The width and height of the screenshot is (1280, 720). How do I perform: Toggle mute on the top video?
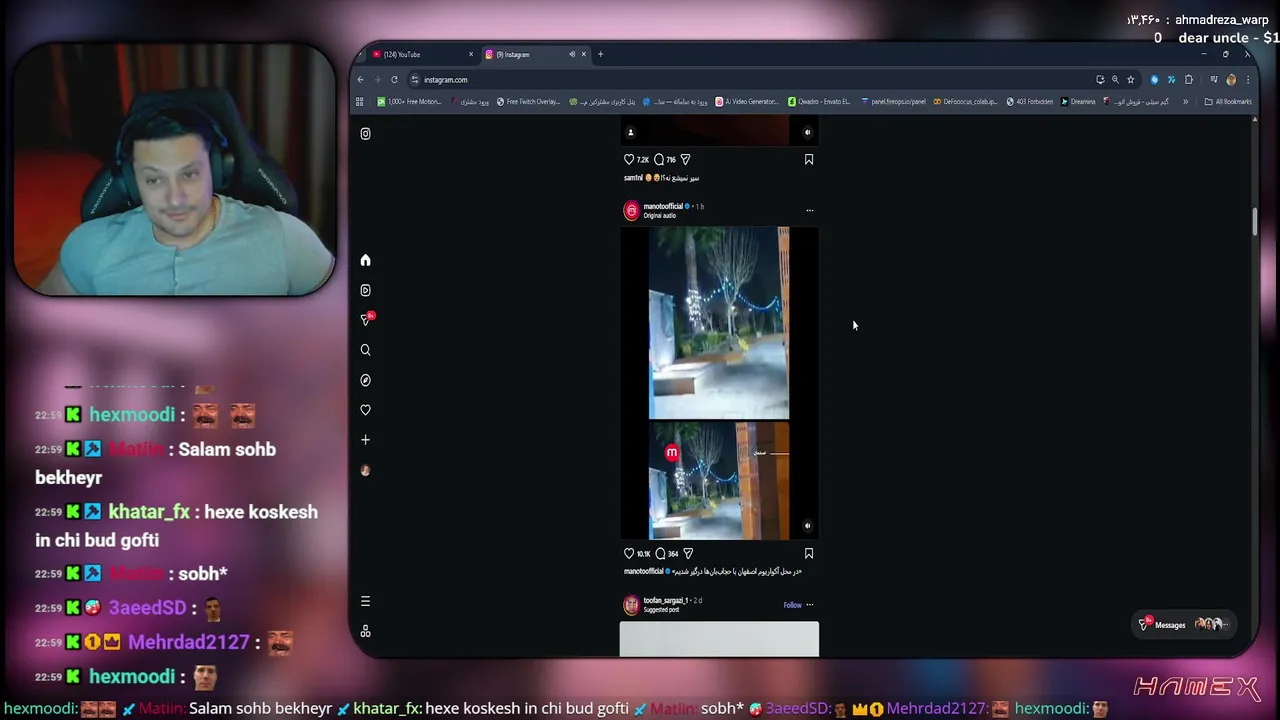coord(808,132)
